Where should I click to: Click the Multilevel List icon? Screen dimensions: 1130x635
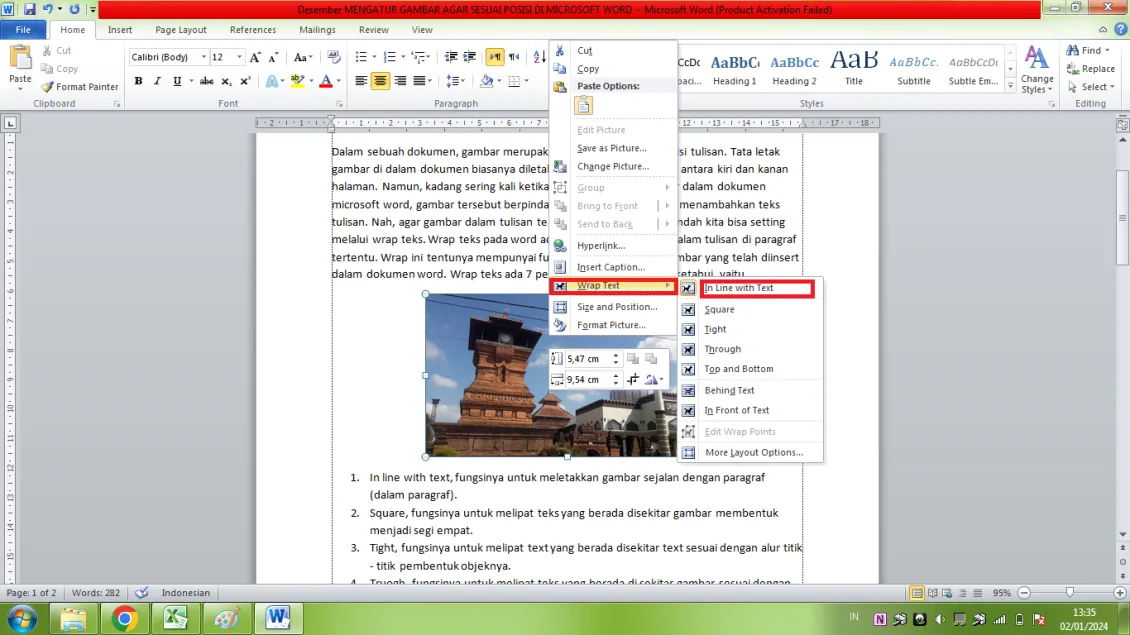coord(419,57)
